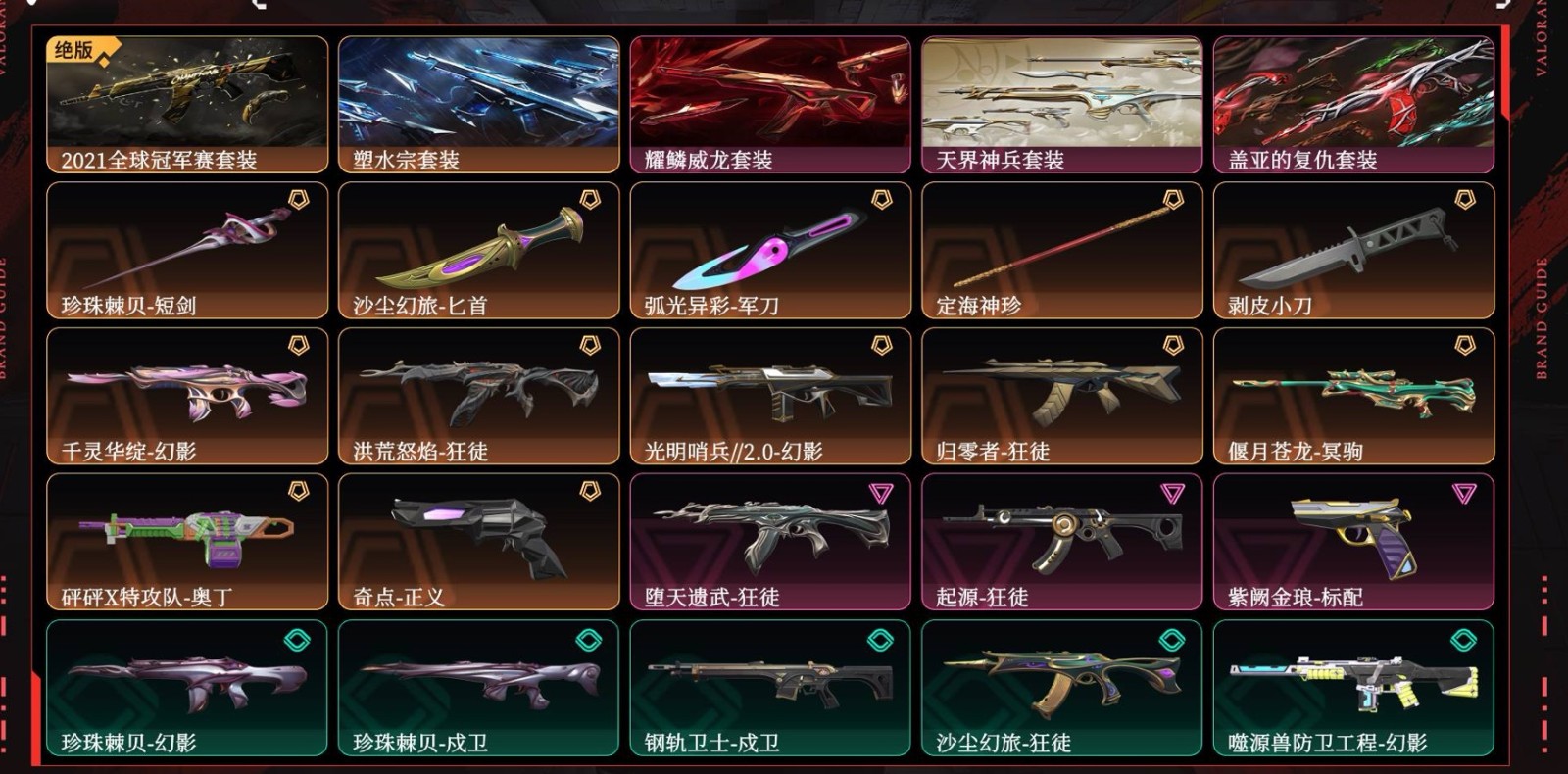
Task: Open the 塑水宗套装 bundle
Action: [x=478, y=105]
